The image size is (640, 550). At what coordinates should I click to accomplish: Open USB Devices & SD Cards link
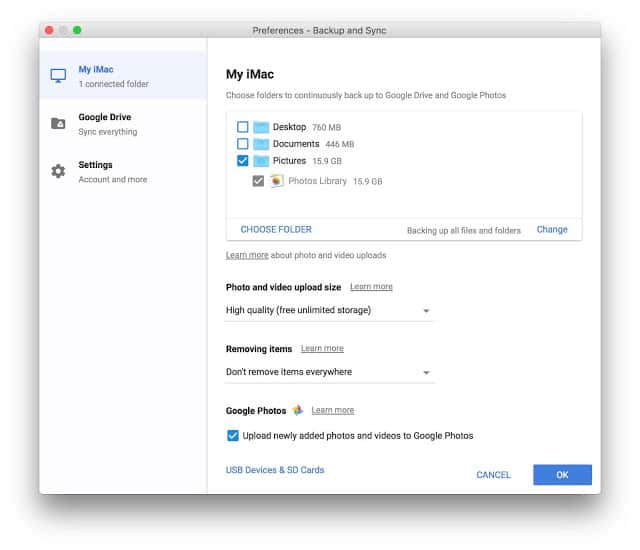click(275, 470)
